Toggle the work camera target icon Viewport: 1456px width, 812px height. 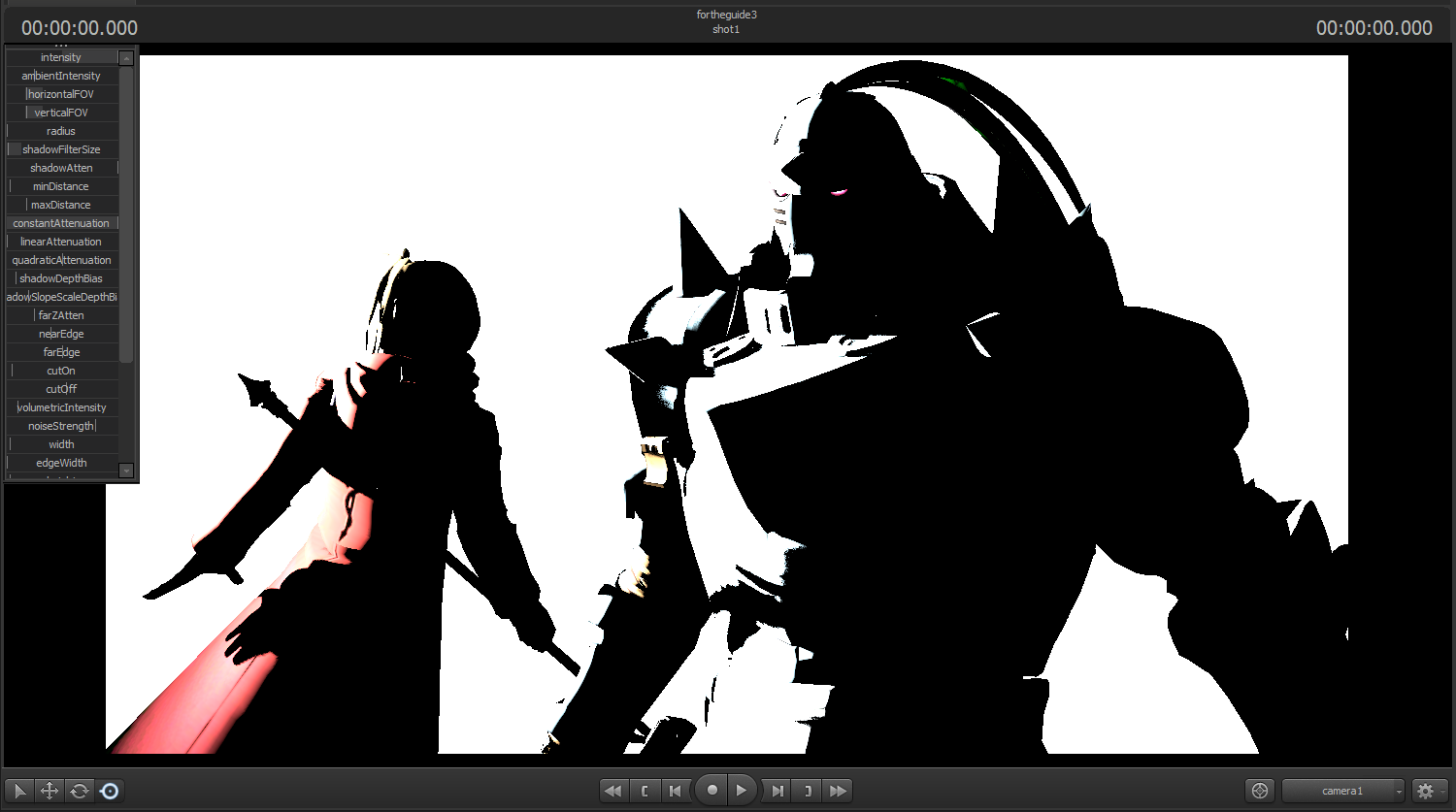click(x=1260, y=791)
